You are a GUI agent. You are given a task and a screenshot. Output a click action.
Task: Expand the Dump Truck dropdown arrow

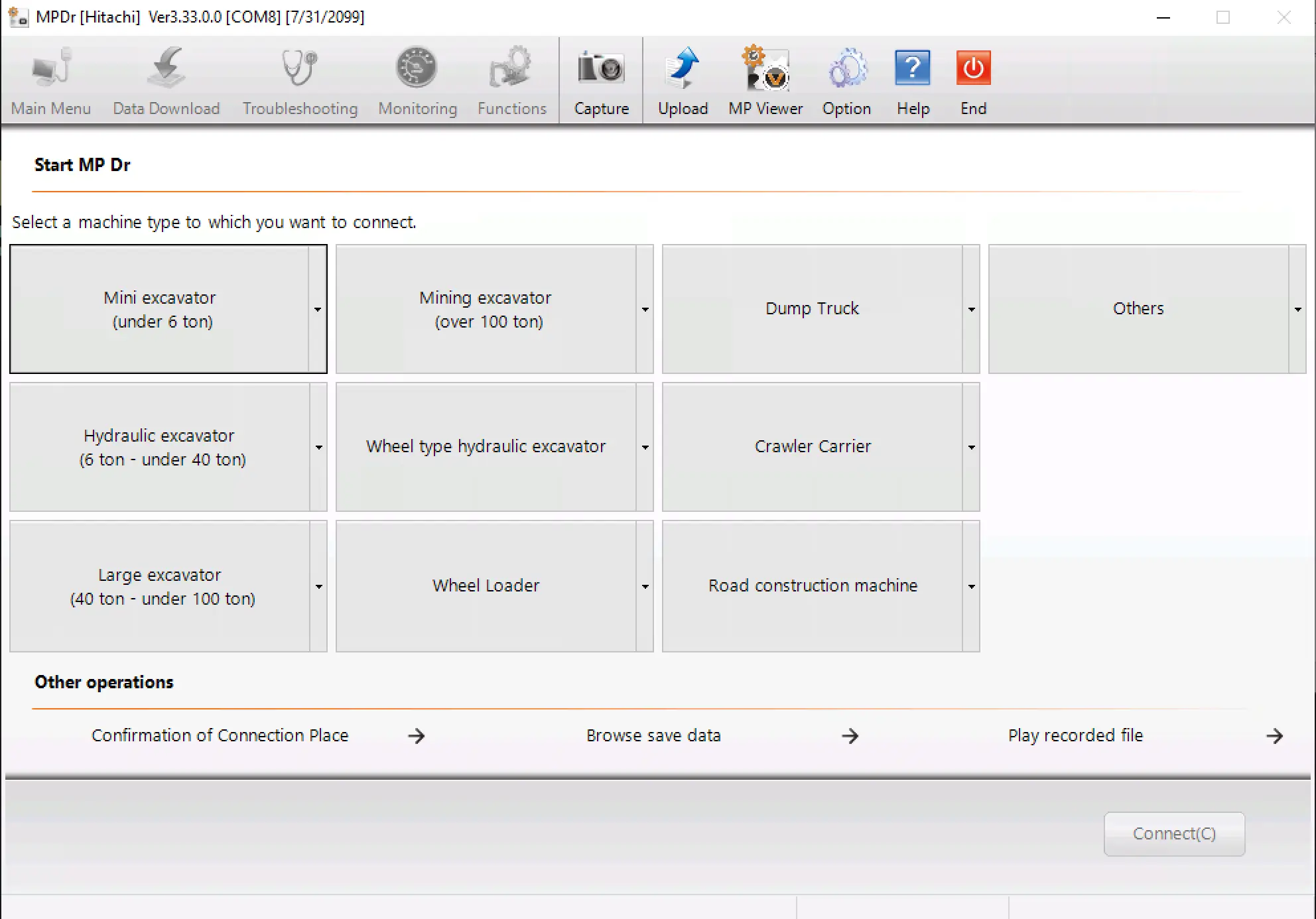point(971,310)
